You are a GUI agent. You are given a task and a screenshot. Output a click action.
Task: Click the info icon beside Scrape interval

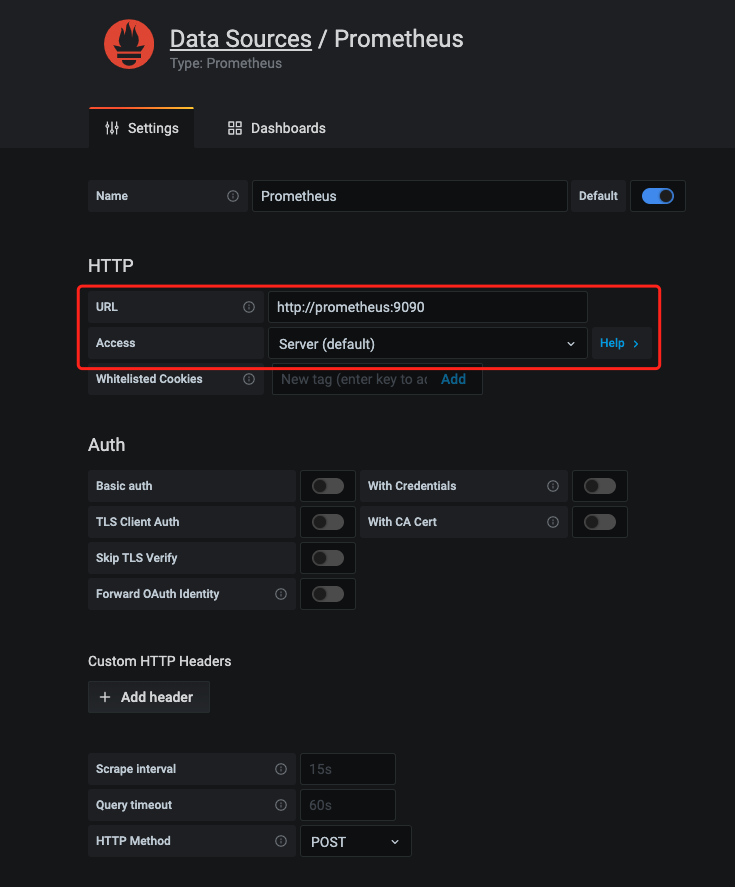tap(281, 769)
